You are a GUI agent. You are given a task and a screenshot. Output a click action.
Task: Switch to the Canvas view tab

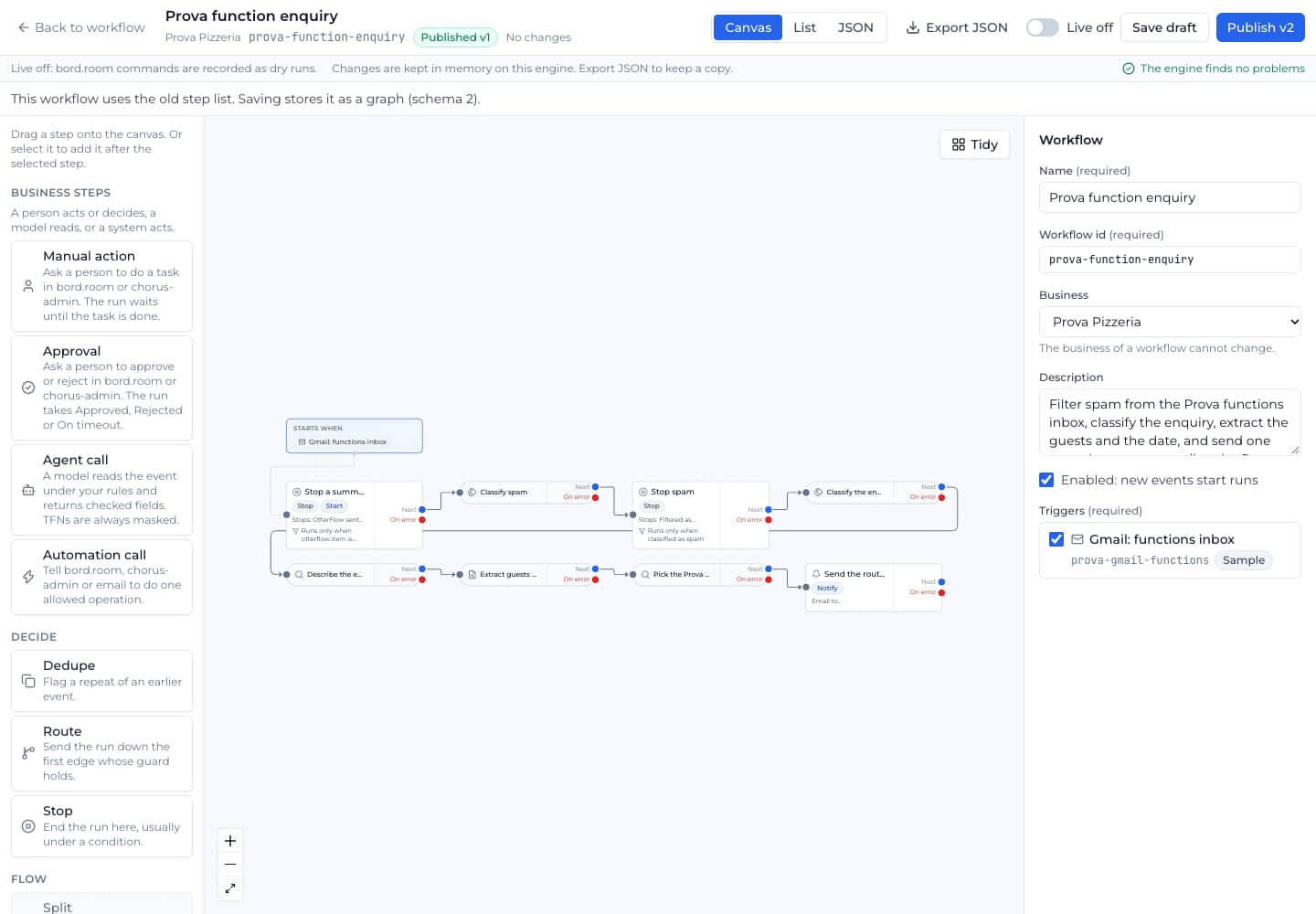(x=748, y=27)
